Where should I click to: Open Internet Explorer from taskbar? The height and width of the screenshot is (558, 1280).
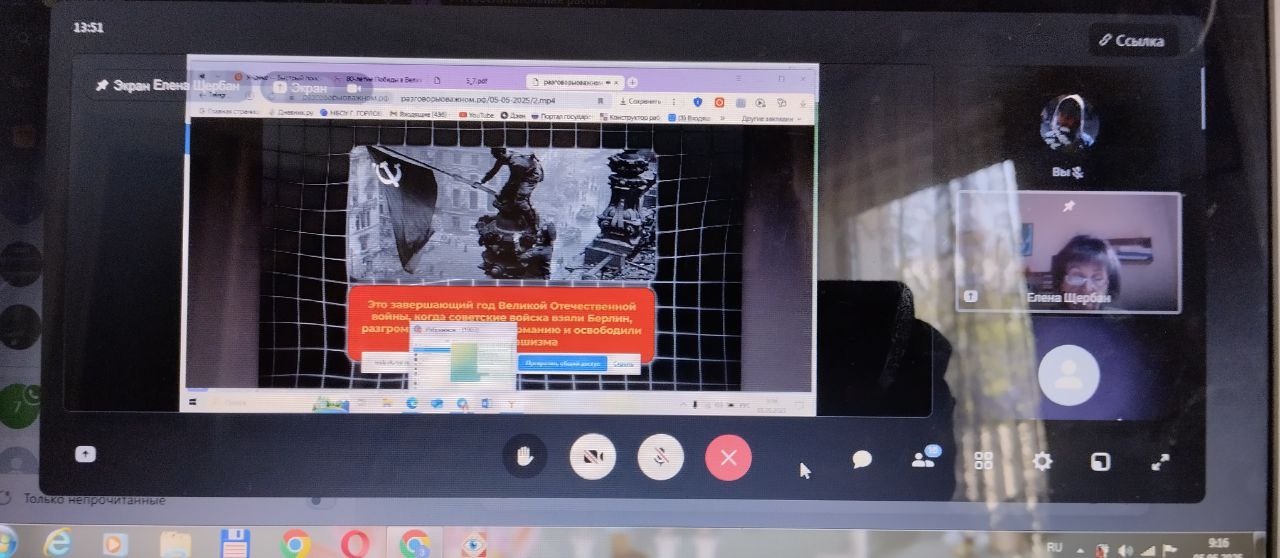[57, 543]
